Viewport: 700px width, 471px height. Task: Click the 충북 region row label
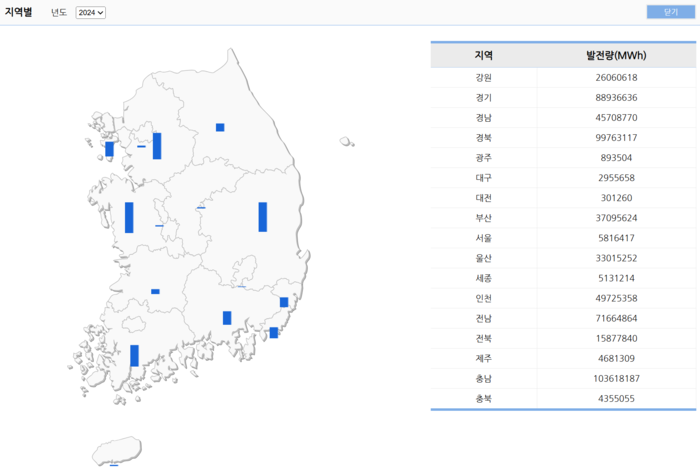point(483,399)
